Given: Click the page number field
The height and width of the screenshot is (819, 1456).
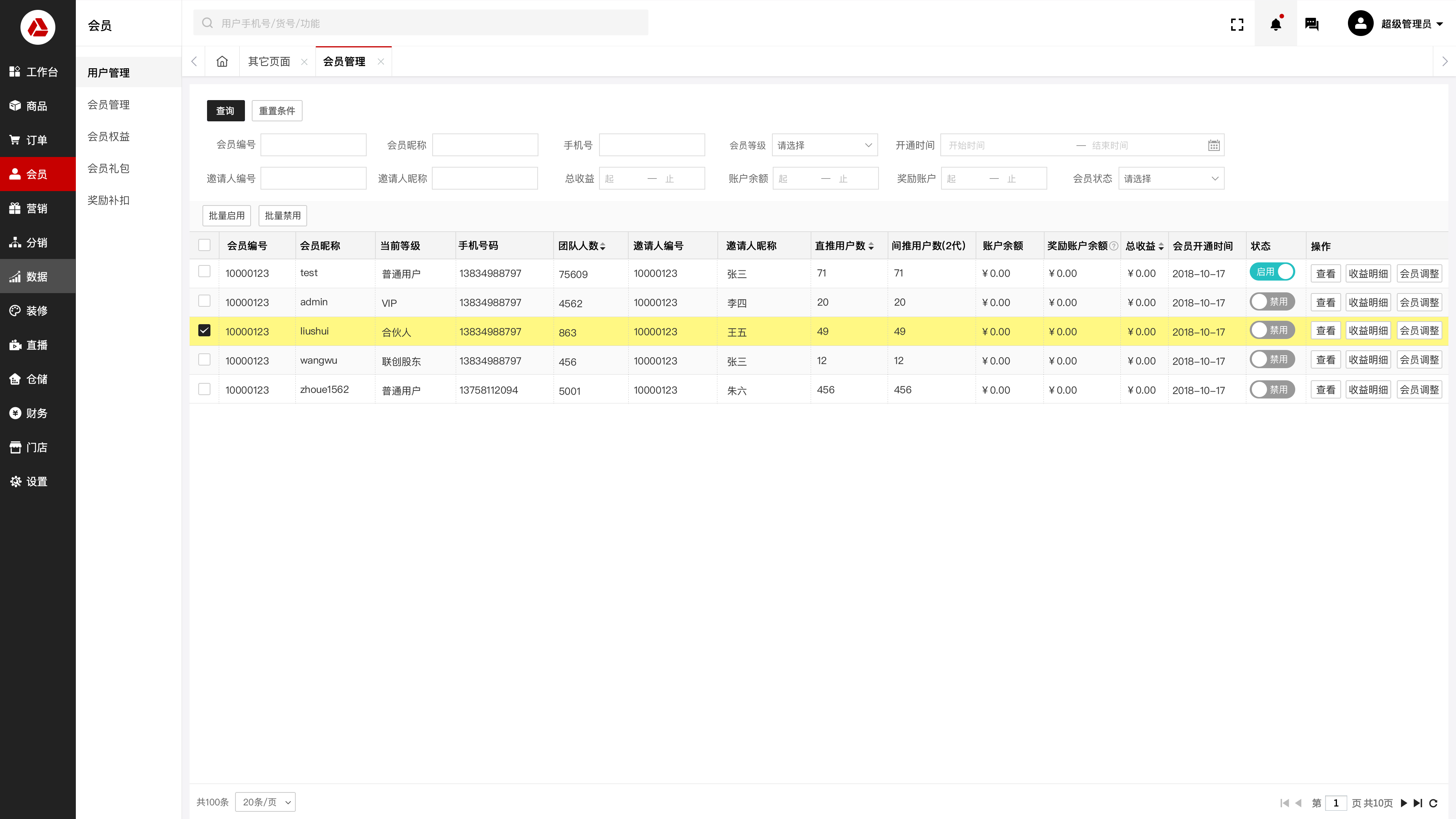Looking at the screenshot, I should 1336,803.
